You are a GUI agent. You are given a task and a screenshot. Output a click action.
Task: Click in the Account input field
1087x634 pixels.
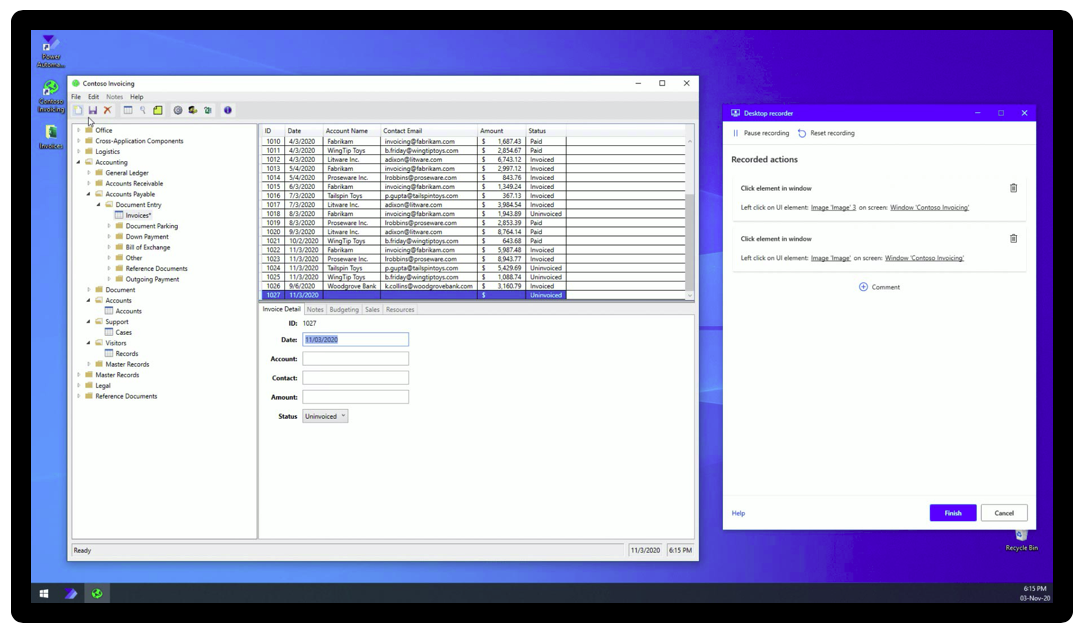point(355,359)
